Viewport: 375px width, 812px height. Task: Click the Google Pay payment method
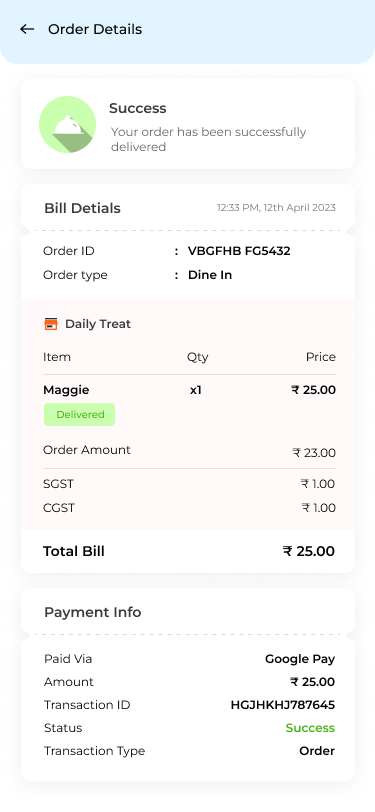pos(300,659)
